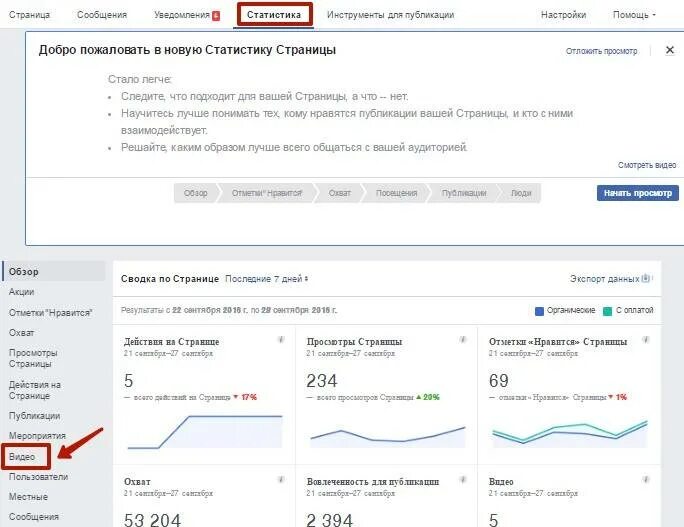
Task: Click info icon on Отметки «Нравится» Страницы card
Action: click(646, 339)
